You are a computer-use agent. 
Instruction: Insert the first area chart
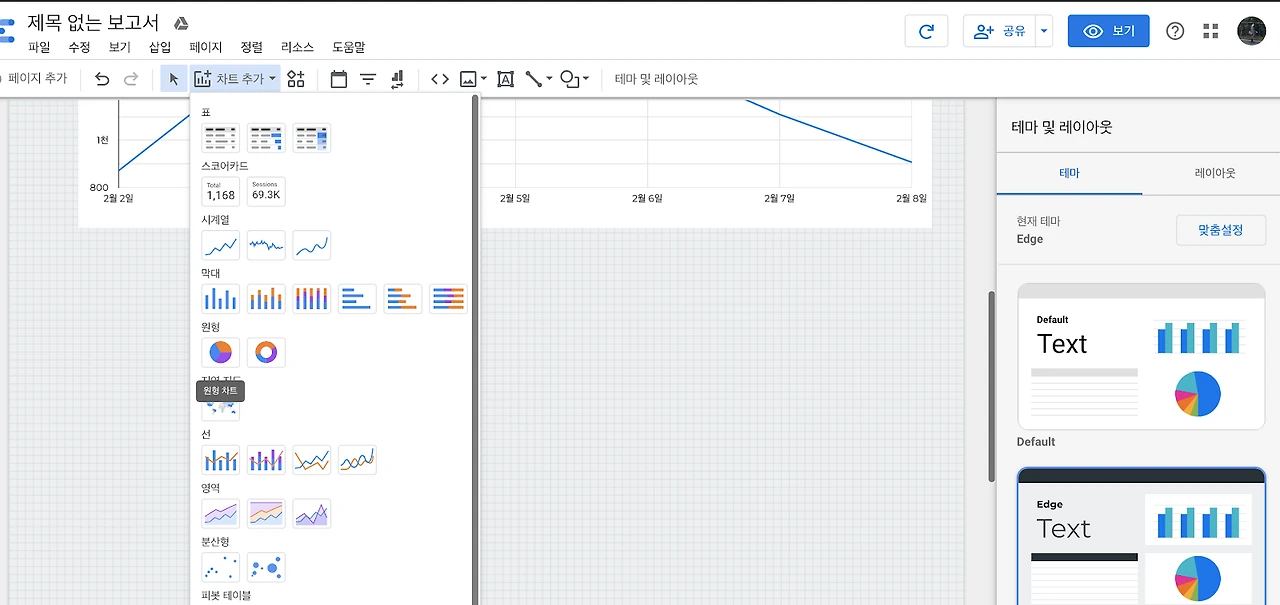pyautogui.click(x=221, y=514)
